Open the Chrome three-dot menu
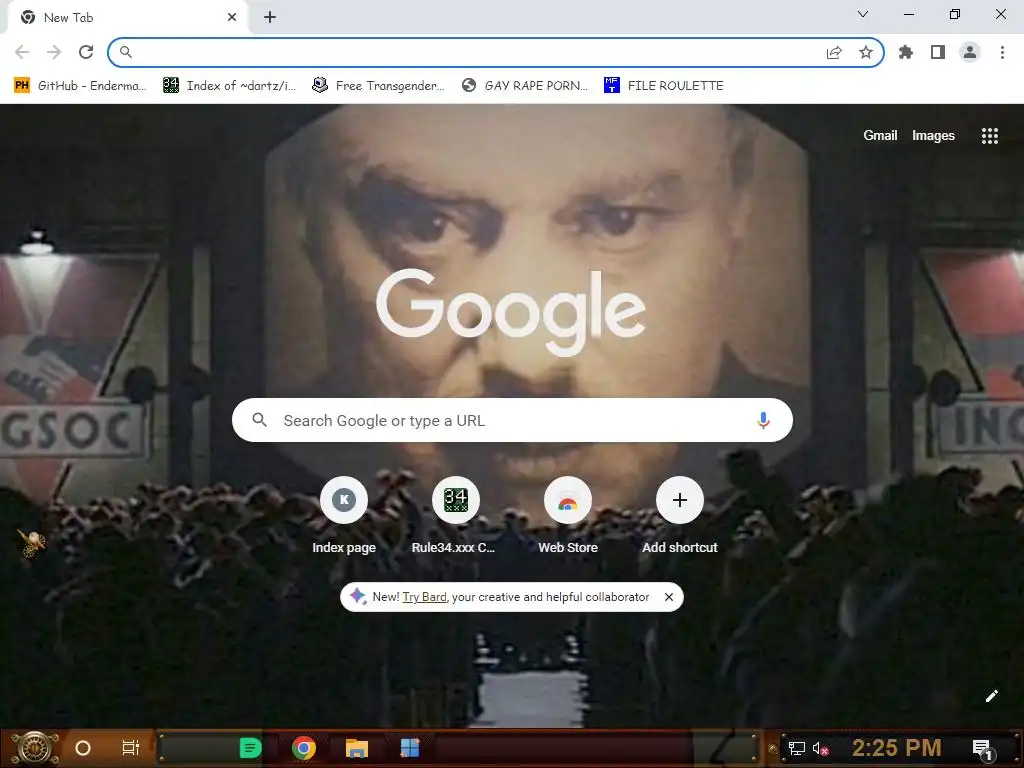Image resolution: width=1024 pixels, height=768 pixels. [x=1002, y=52]
